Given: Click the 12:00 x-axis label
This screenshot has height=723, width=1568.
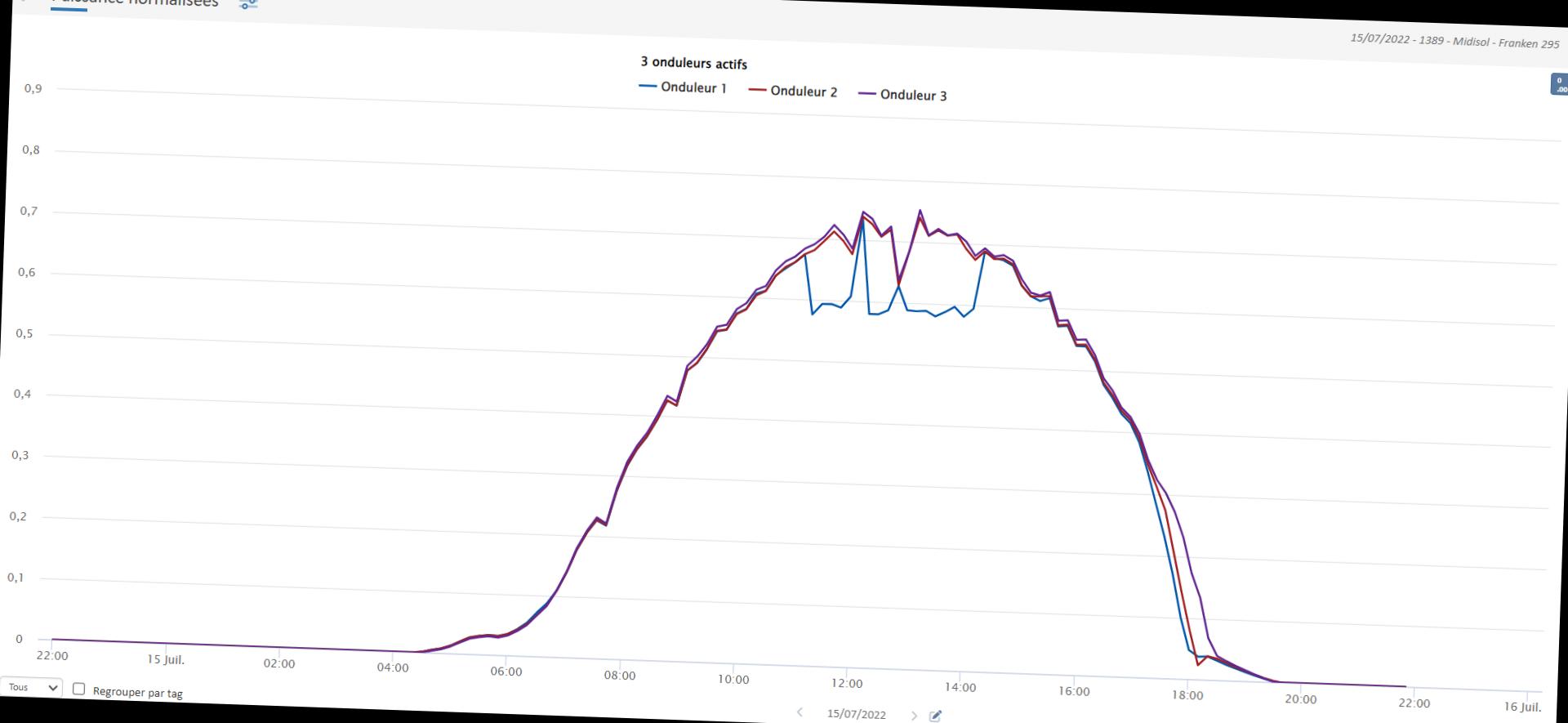Looking at the screenshot, I should (847, 683).
